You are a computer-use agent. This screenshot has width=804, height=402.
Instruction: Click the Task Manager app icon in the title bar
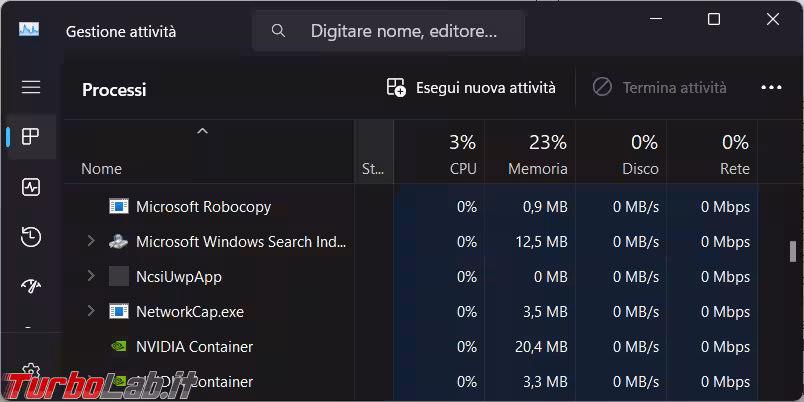click(29, 30)
